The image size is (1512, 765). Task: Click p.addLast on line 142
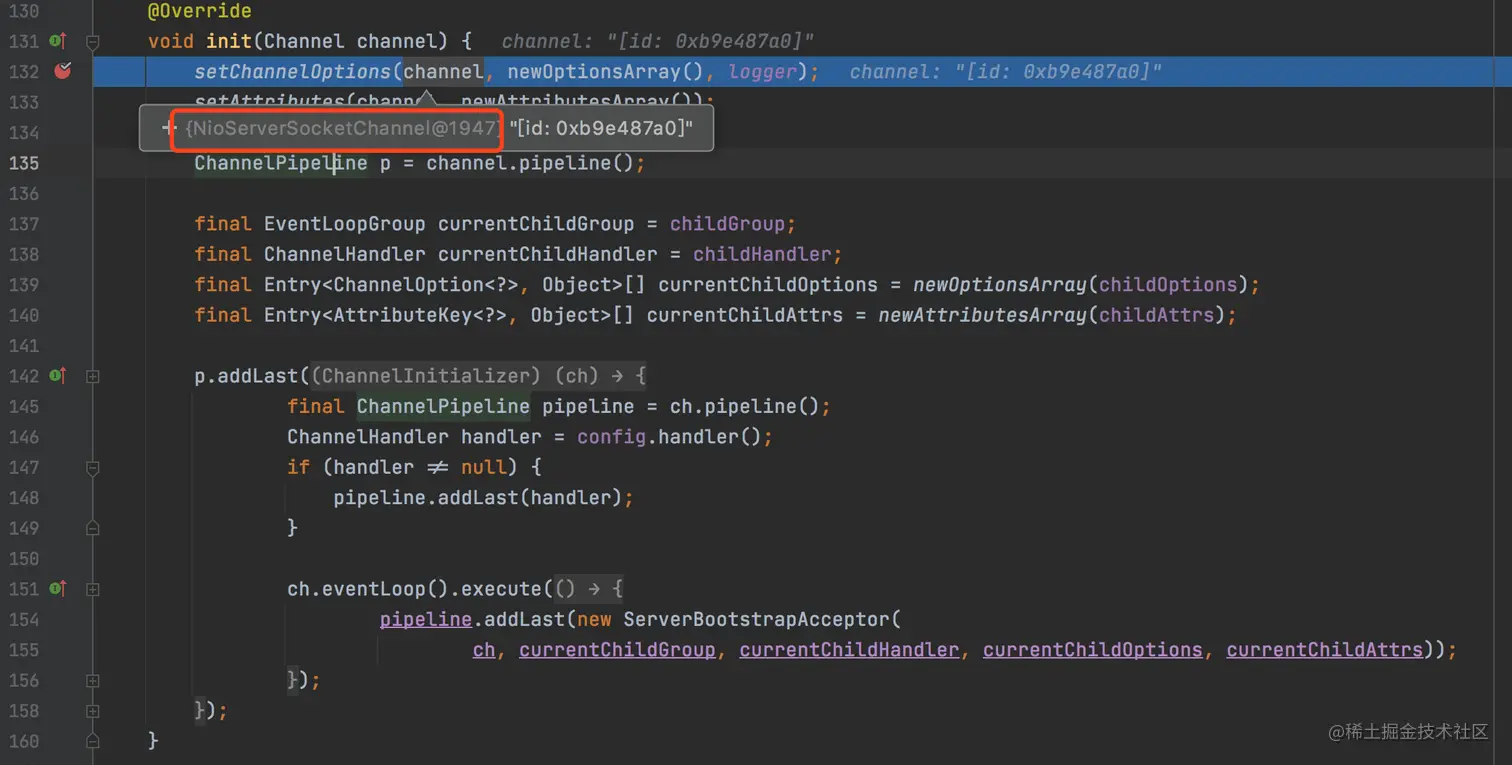(x=247, y=376)
